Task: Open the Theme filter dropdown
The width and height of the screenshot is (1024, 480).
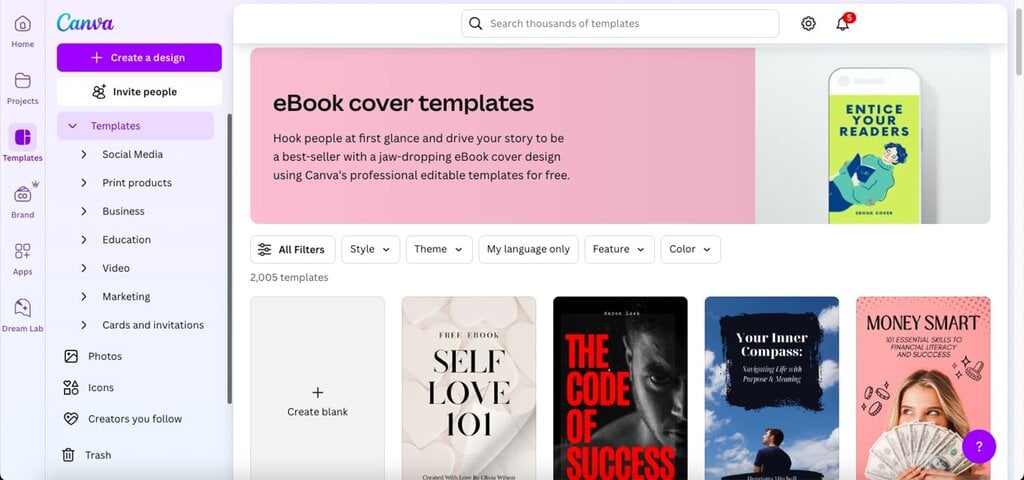Action: coord(439,249)
